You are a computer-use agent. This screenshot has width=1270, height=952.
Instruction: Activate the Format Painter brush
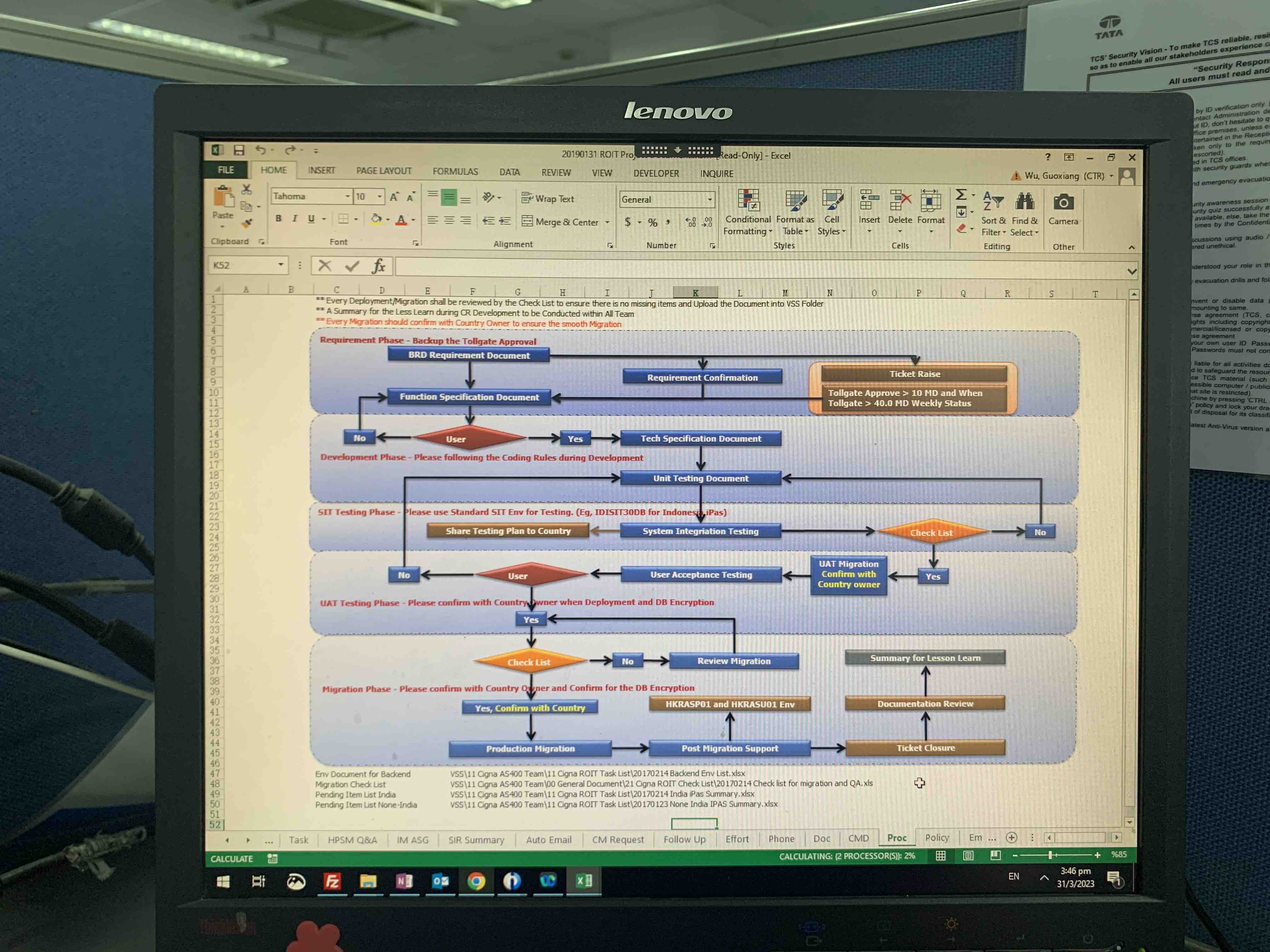click(x=247, y=223)
